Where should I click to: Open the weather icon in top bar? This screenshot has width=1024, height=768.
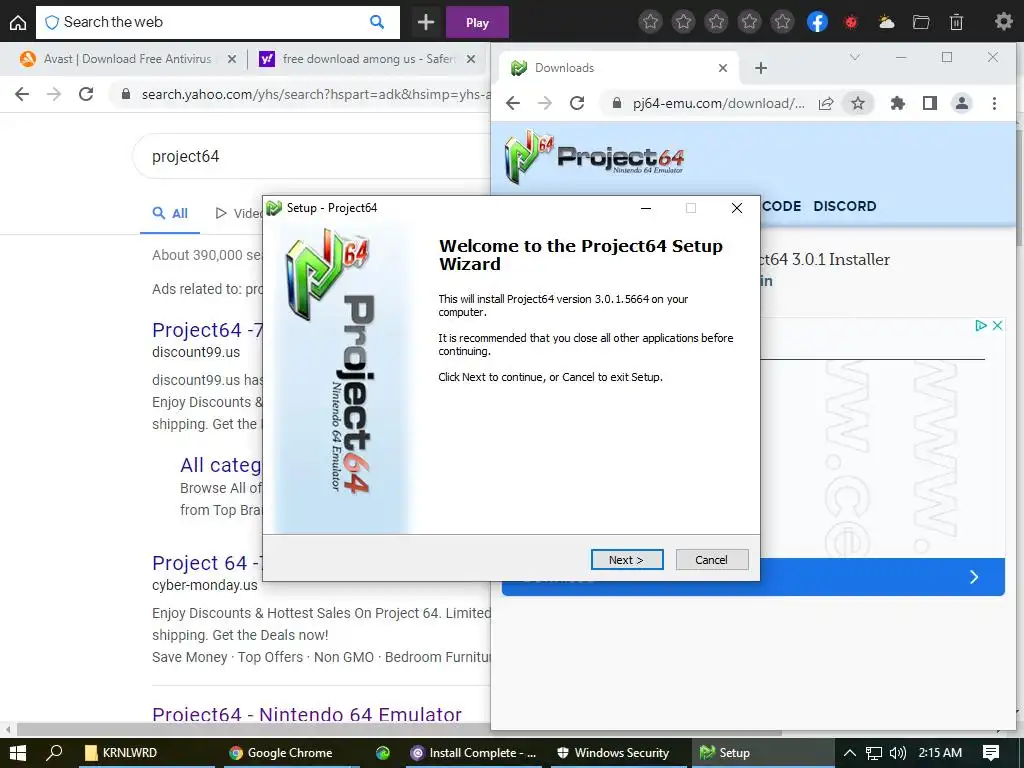pyautogui.click(x=886, y=22)
